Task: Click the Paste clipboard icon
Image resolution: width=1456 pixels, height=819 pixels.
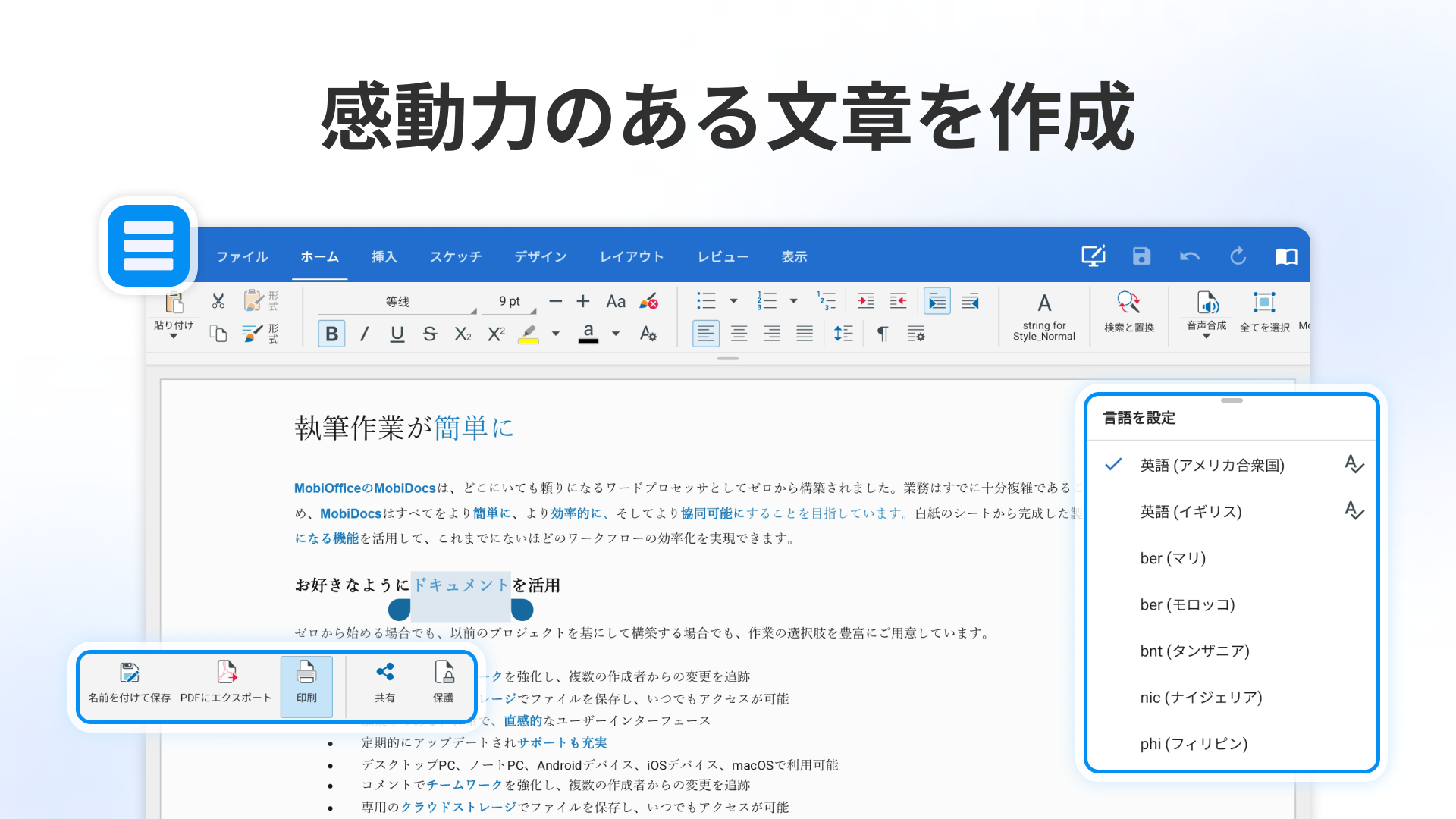Action: [x=174, y=303]
